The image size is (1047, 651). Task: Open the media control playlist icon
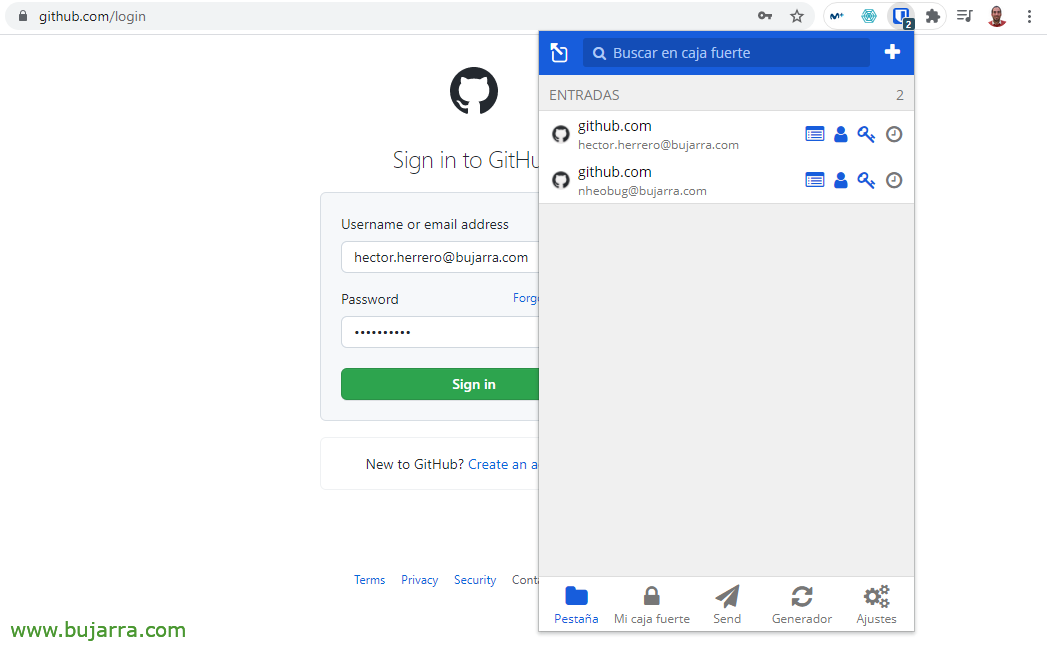coord(964,16)
